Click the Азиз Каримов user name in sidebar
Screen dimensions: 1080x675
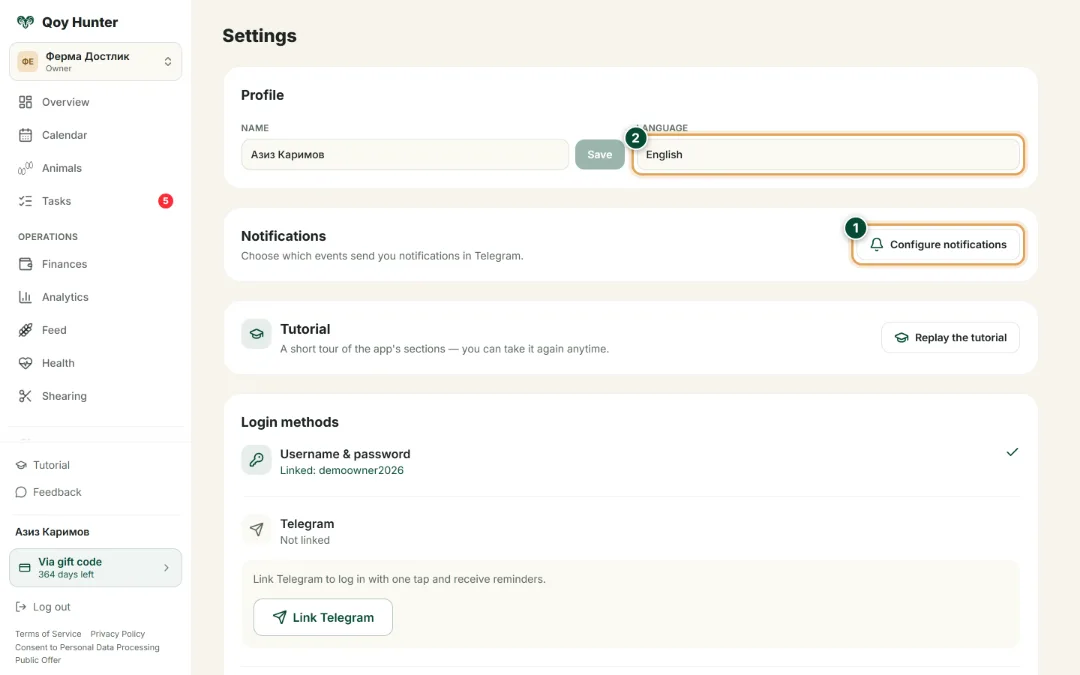[x=52, y=532]
